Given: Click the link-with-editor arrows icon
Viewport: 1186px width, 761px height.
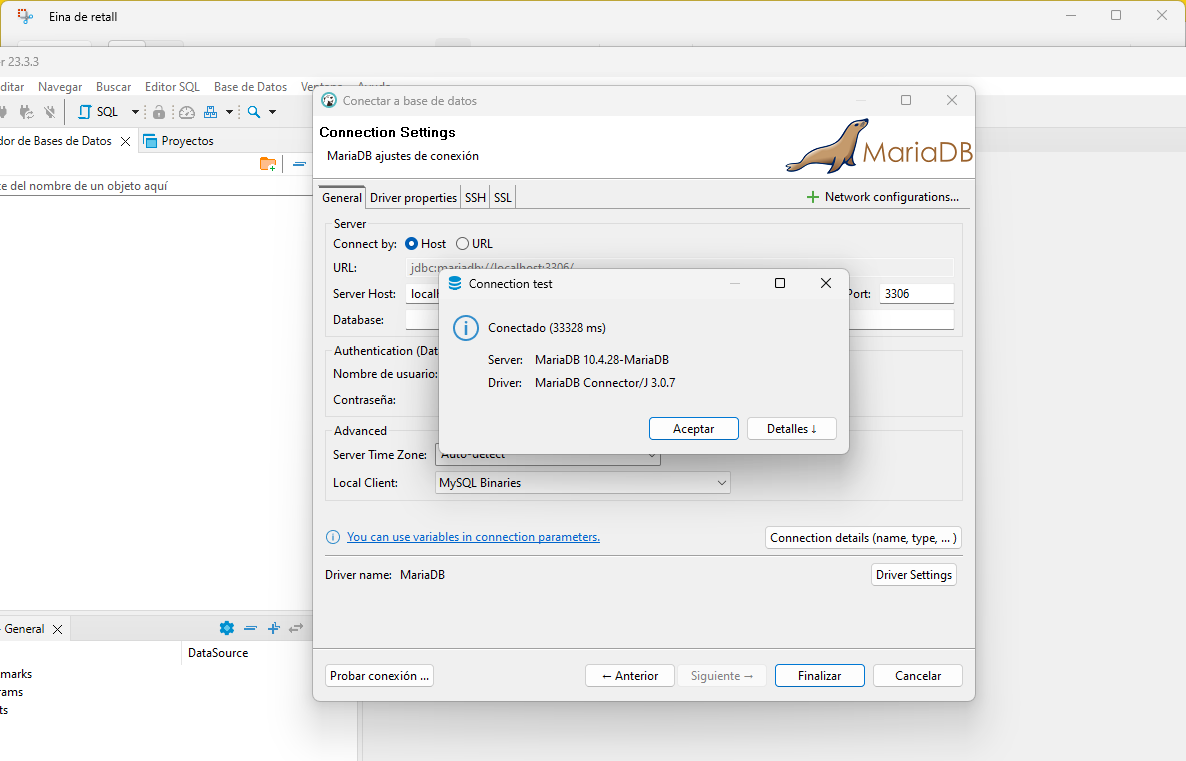Looking at the screenshot, I should click(296, 628).
